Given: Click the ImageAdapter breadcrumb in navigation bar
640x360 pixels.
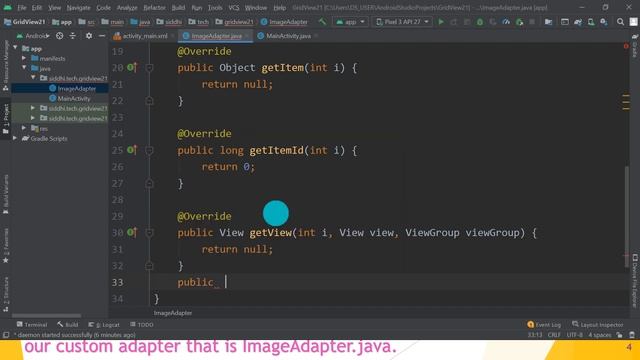Looking at the screenshot, I should pos(284,22).
